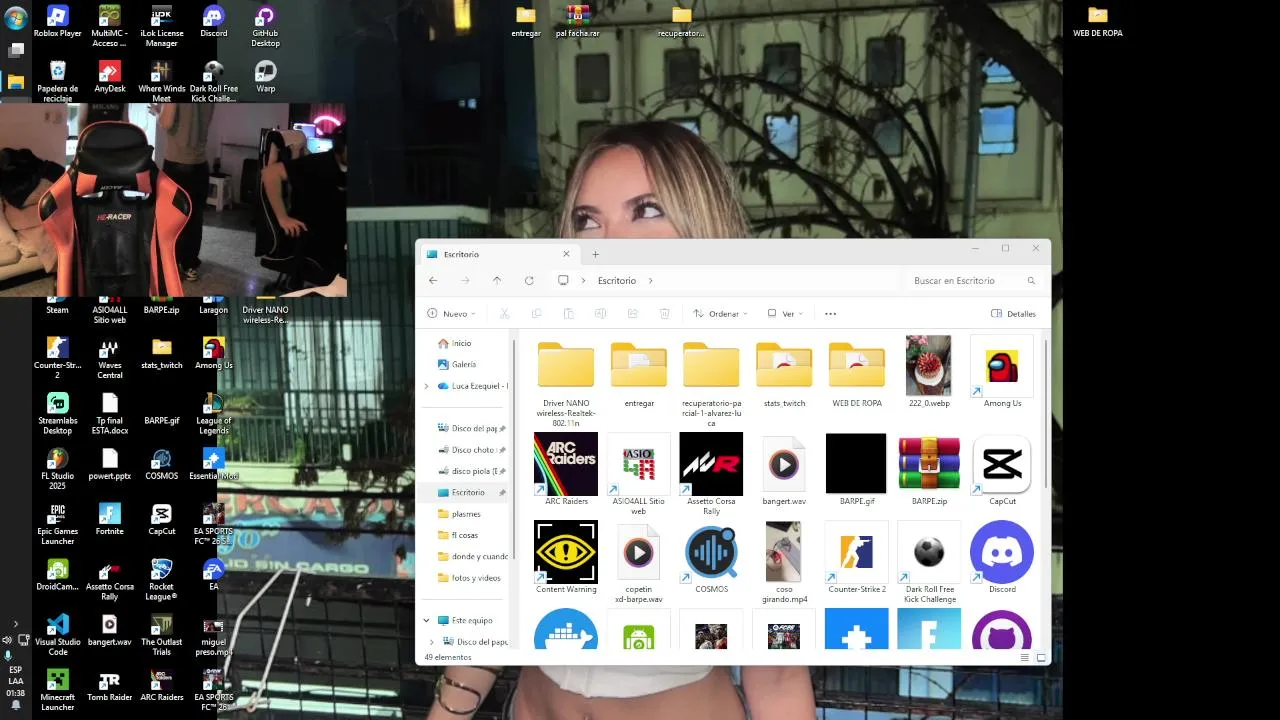Select League of Legends desktop icon
This screenshot has width=1280, height=720.
pos(213,413)
